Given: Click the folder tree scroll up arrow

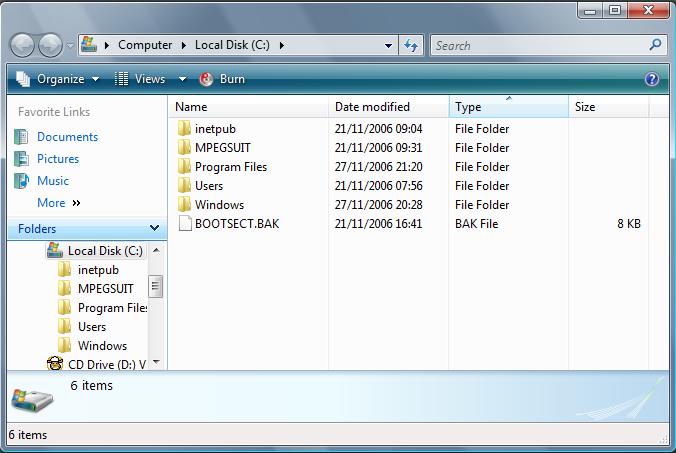Looking at the screenshot, I should (156, 250).
